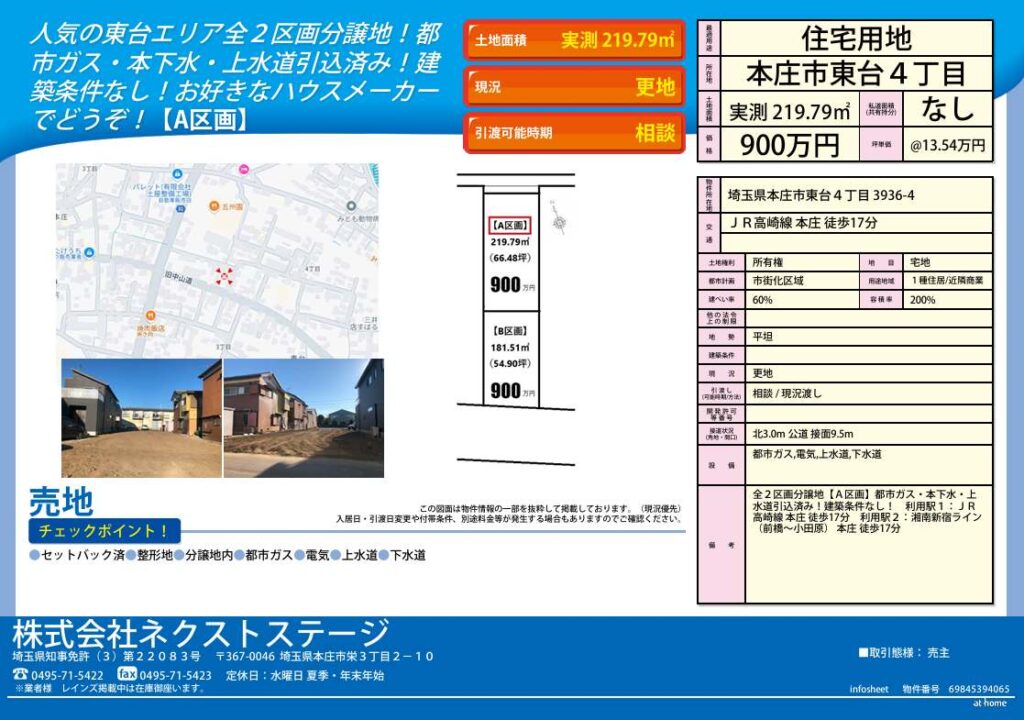Open the right land photo thumbnail
Image resolution: width=1024 pixels, height=720 pixels.
click(303, 418)
